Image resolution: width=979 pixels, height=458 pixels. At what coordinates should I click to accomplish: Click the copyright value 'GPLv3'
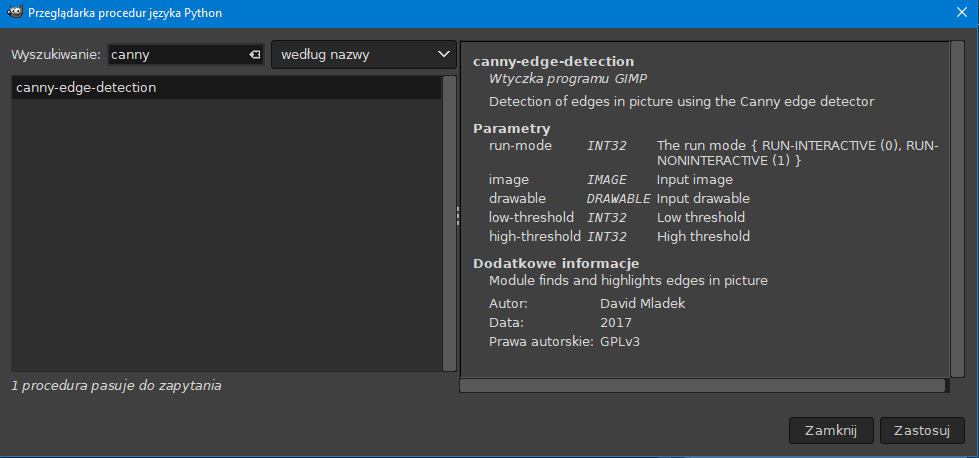pyautogui.click(x=619, y=341)
